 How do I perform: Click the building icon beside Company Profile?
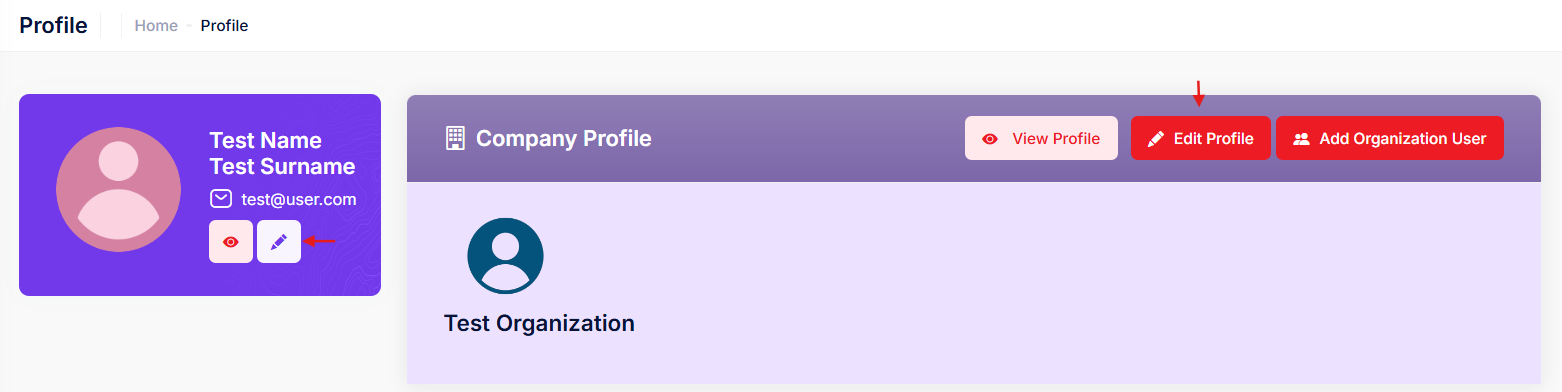coord(455,138)
